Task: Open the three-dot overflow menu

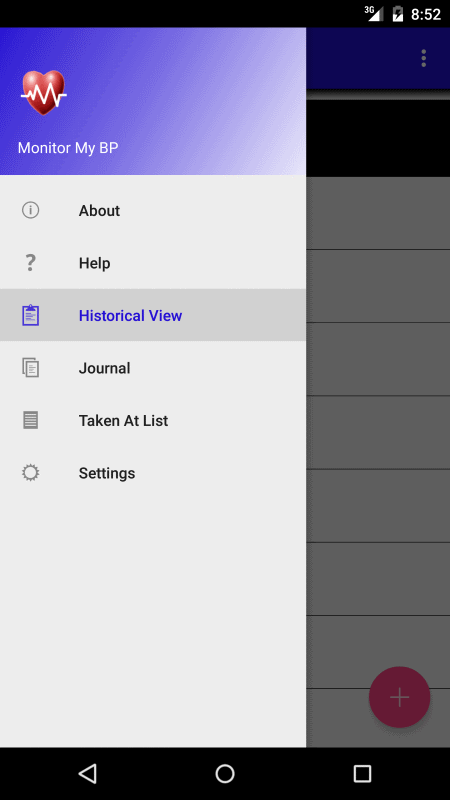Action: click(423, 58)
